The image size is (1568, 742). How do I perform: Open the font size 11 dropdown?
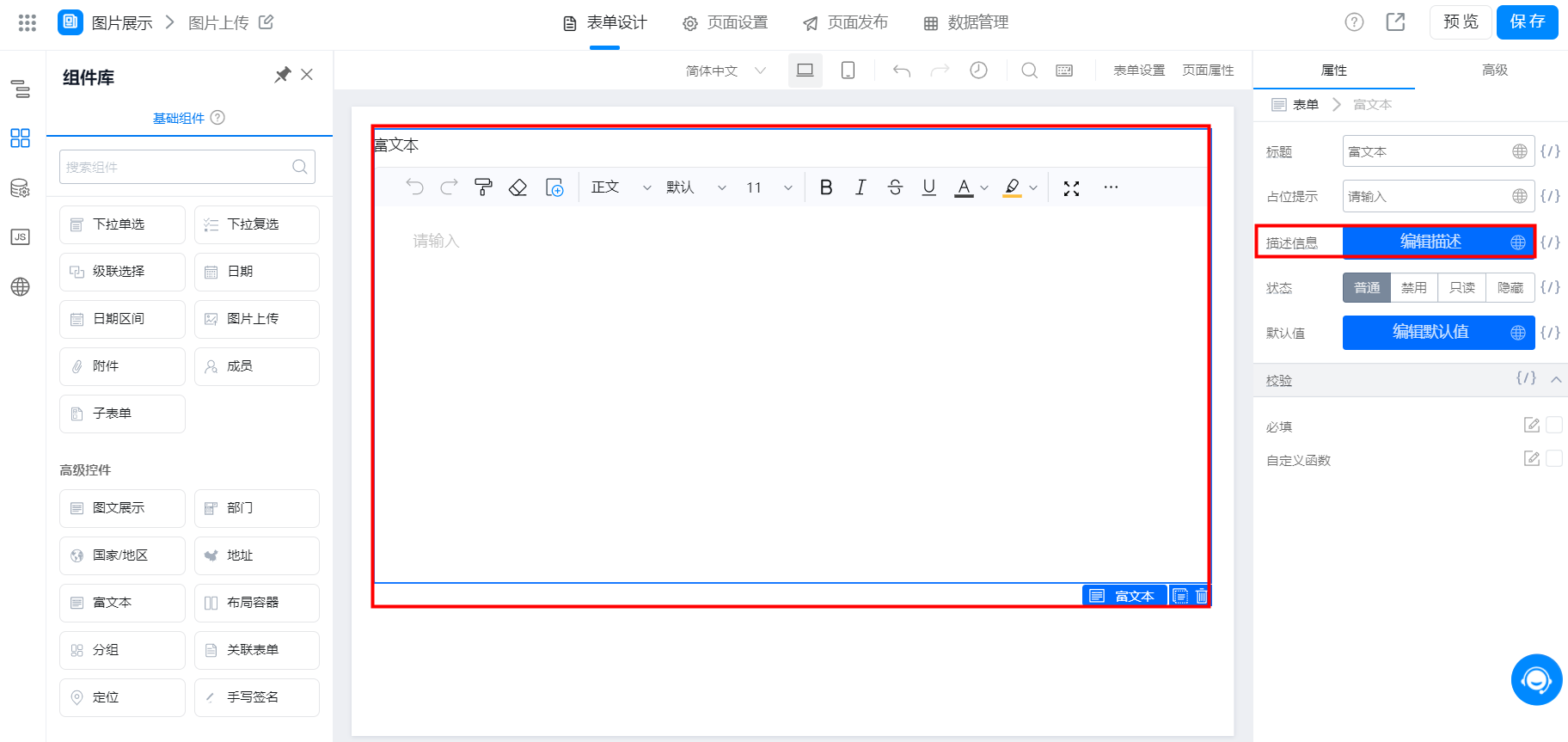point(769,187)
